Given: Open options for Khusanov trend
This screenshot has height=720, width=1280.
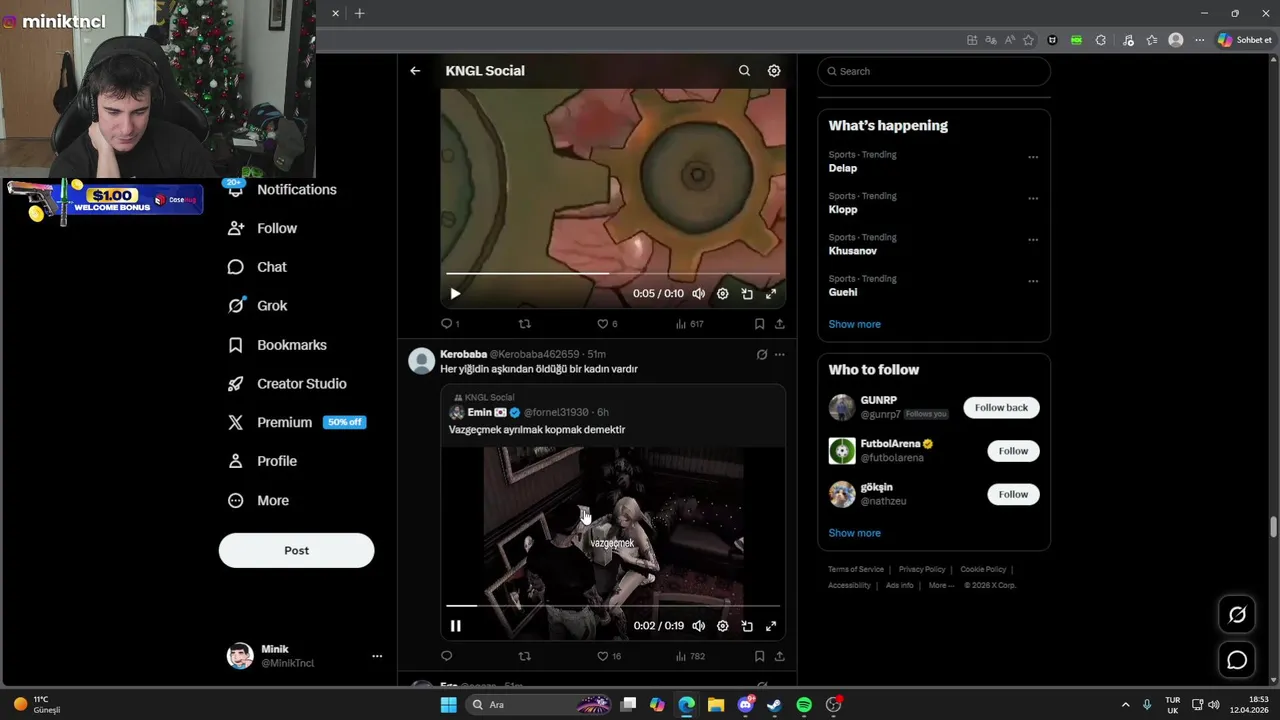Looking at the screenshot, I should coord(1033,240).
